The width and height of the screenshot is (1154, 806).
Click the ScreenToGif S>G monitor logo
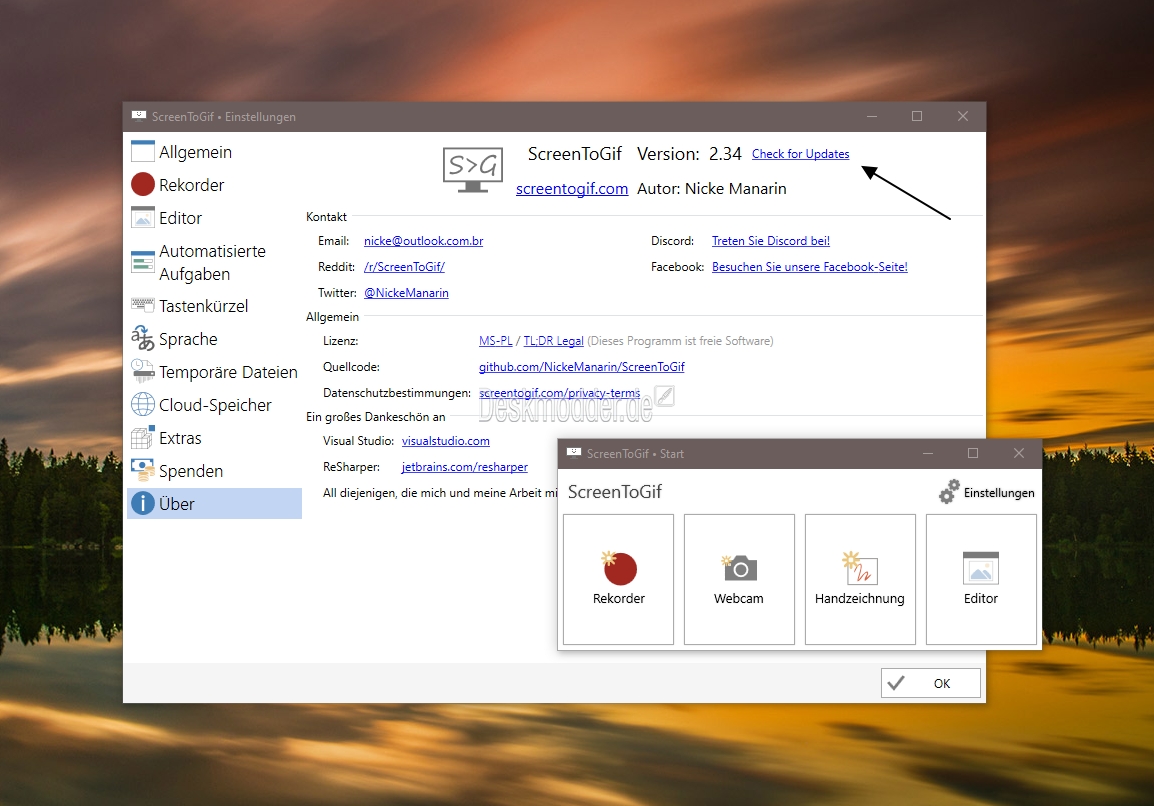tap(472, 170)
